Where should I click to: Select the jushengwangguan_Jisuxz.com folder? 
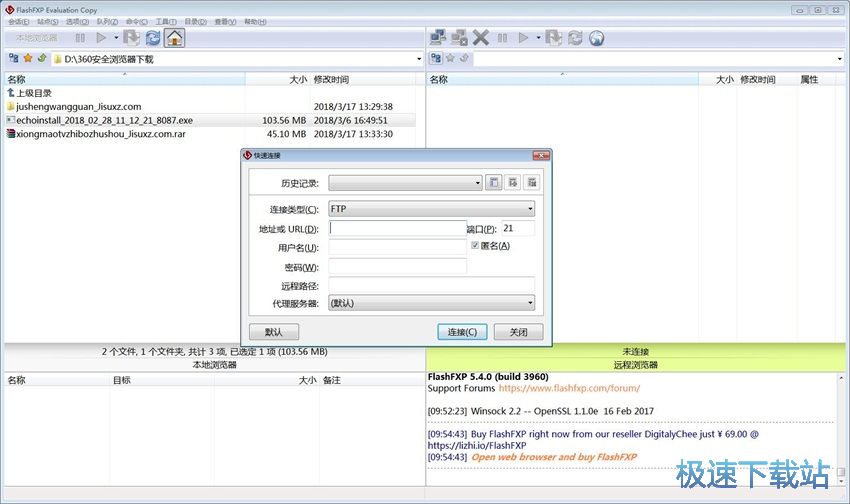(x=210, y=107)
